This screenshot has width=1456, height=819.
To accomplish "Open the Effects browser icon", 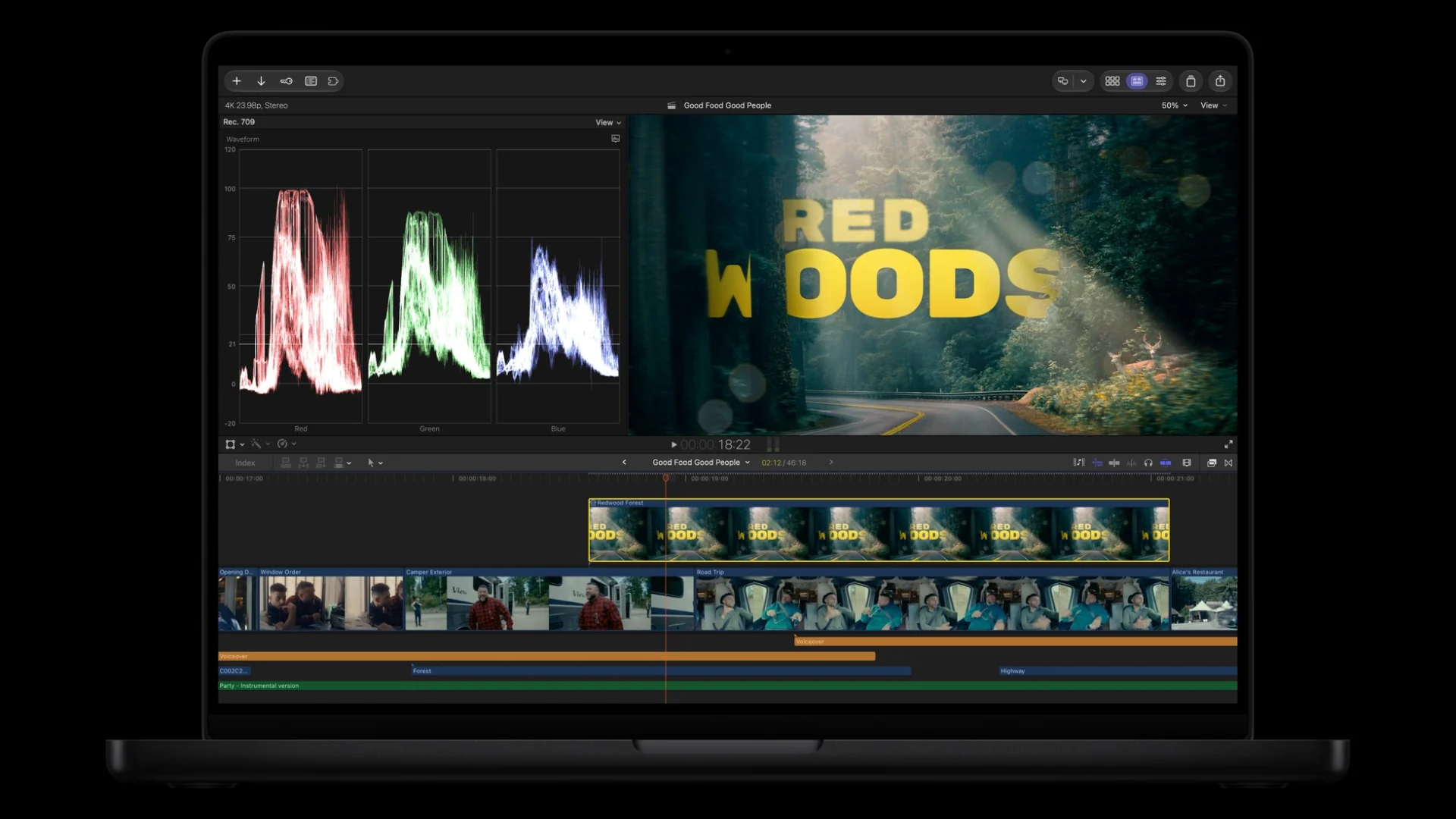I will (x=1212, y=463).
